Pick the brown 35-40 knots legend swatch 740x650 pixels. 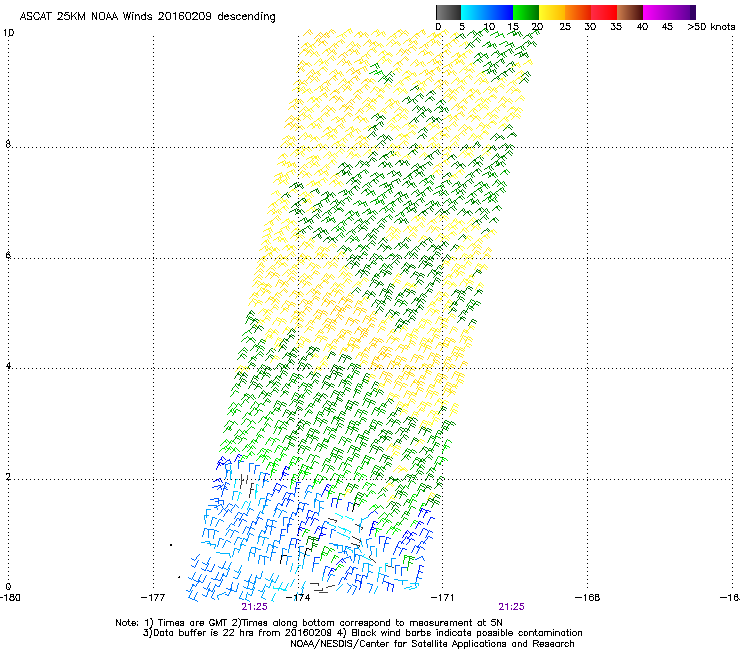630,12
